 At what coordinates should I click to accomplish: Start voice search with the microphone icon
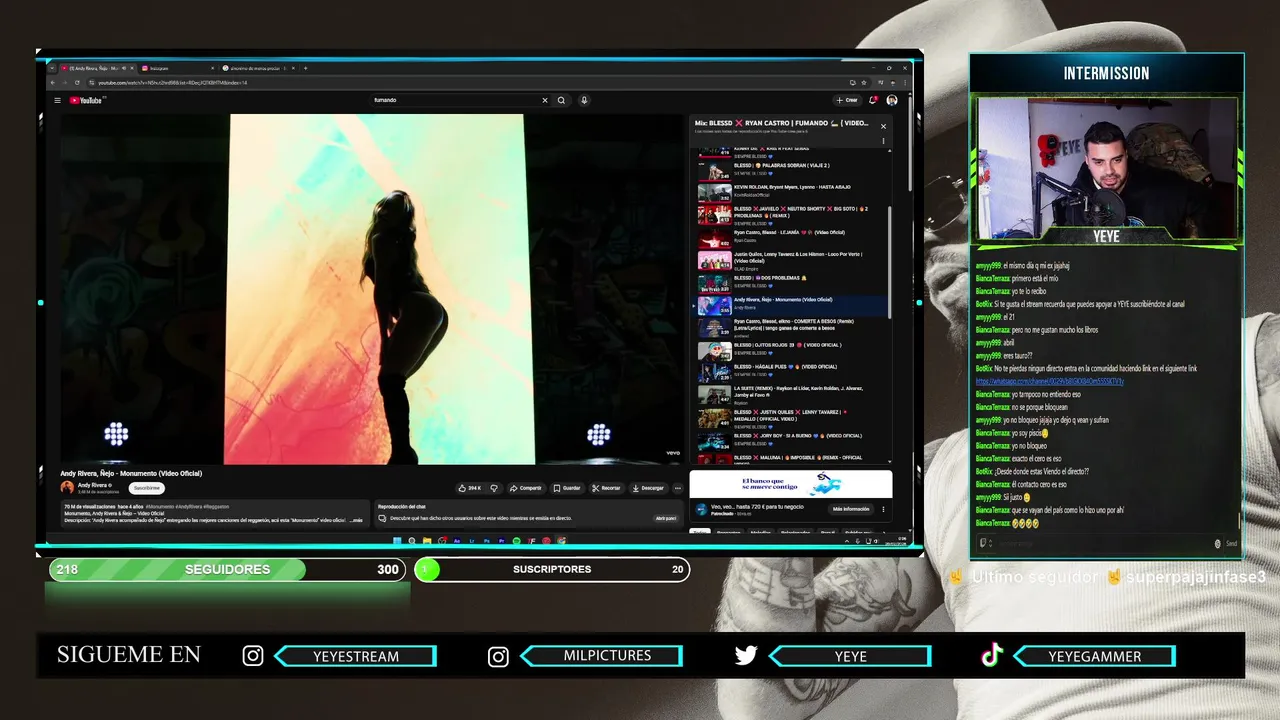584,100
